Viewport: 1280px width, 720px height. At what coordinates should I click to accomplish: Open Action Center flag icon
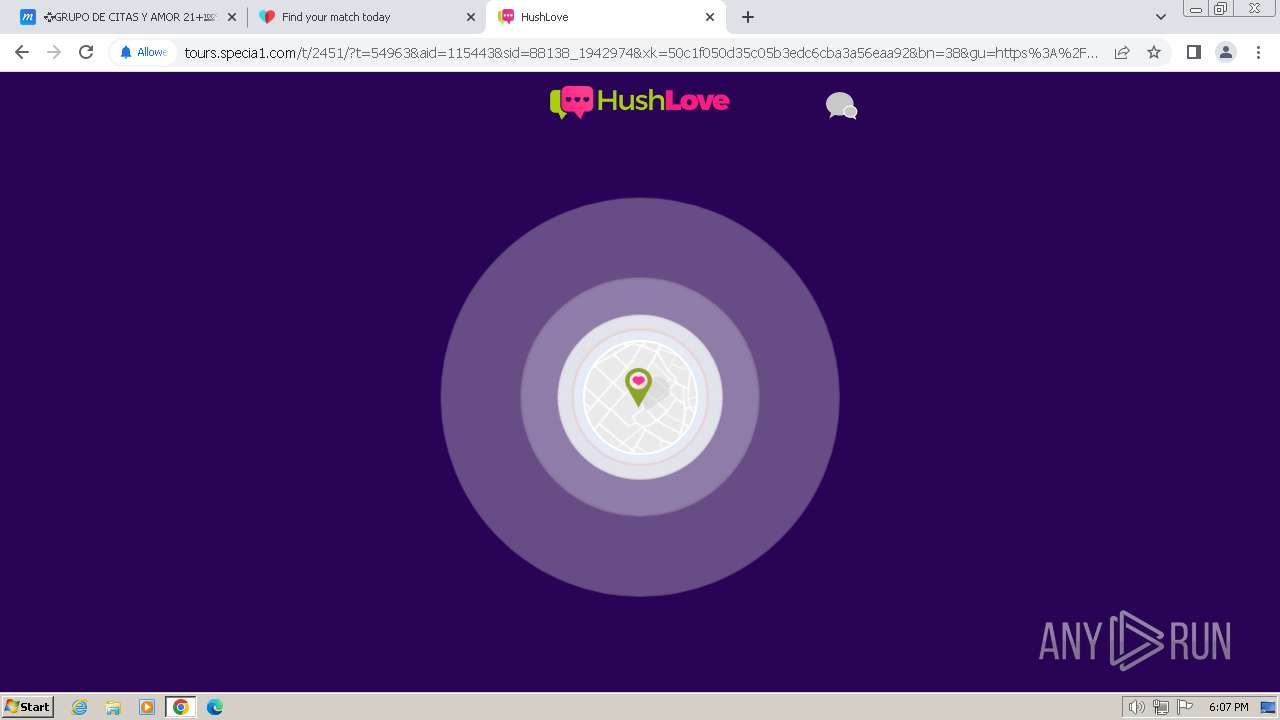(x=1185, y=707)
